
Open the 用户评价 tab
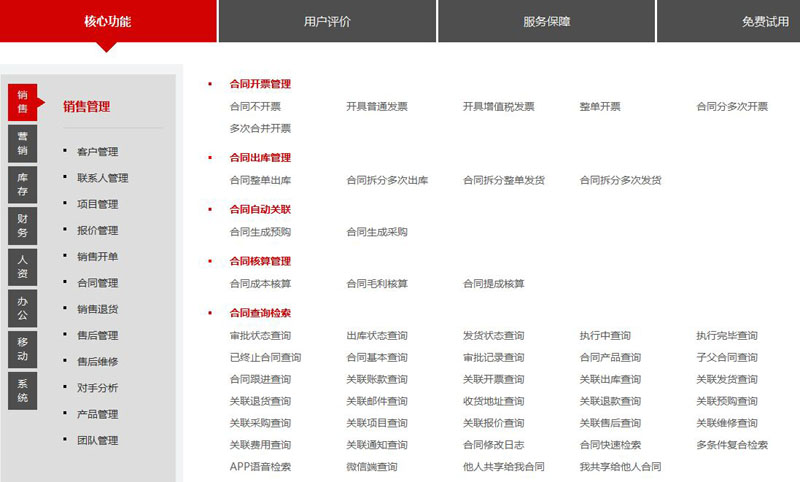click(x=327, y=21)
